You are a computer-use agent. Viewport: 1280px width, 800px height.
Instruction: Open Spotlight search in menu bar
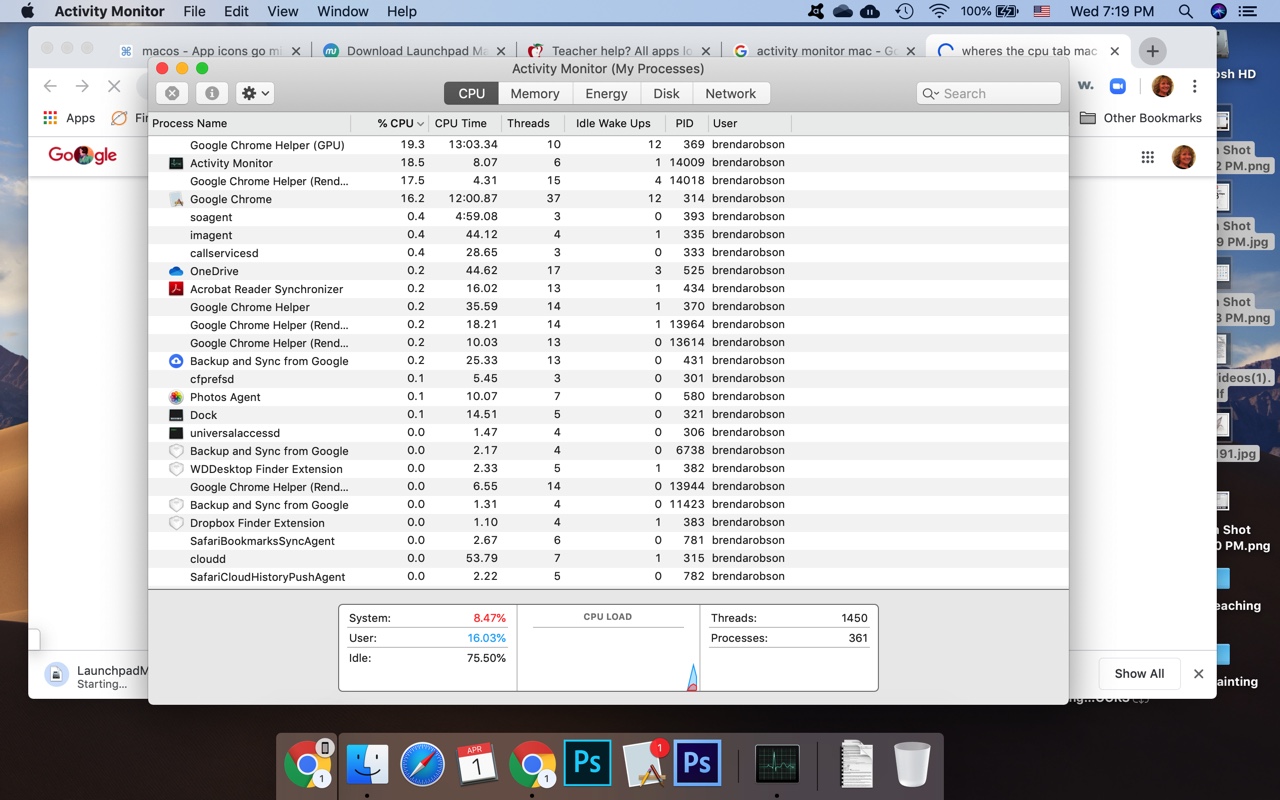(1185, 11)
